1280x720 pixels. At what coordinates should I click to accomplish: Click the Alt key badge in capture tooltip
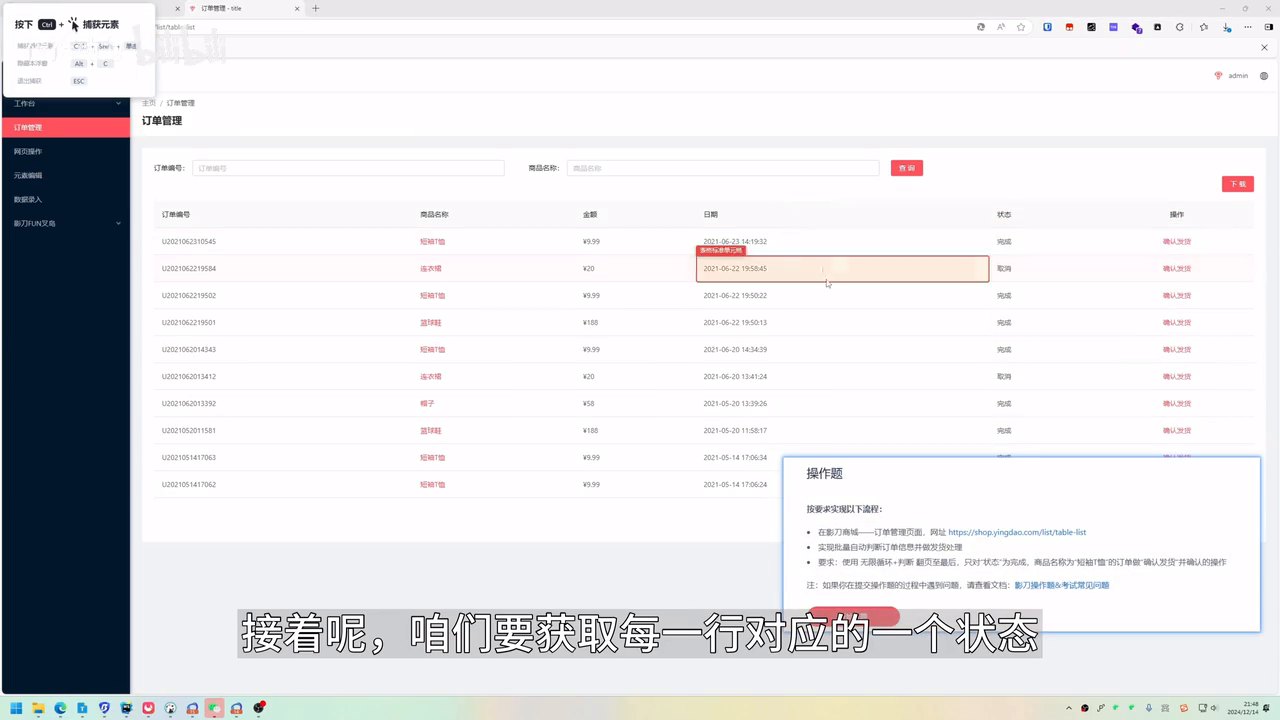[x=79, y=63]
